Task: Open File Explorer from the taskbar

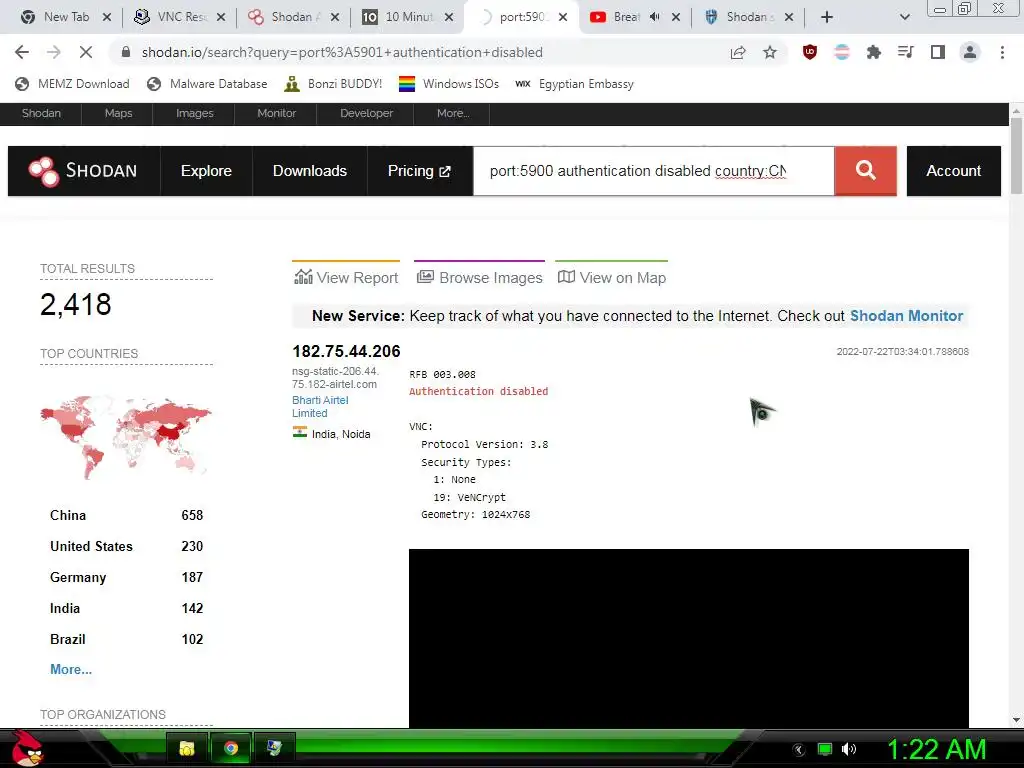Action: coord(187,748)
